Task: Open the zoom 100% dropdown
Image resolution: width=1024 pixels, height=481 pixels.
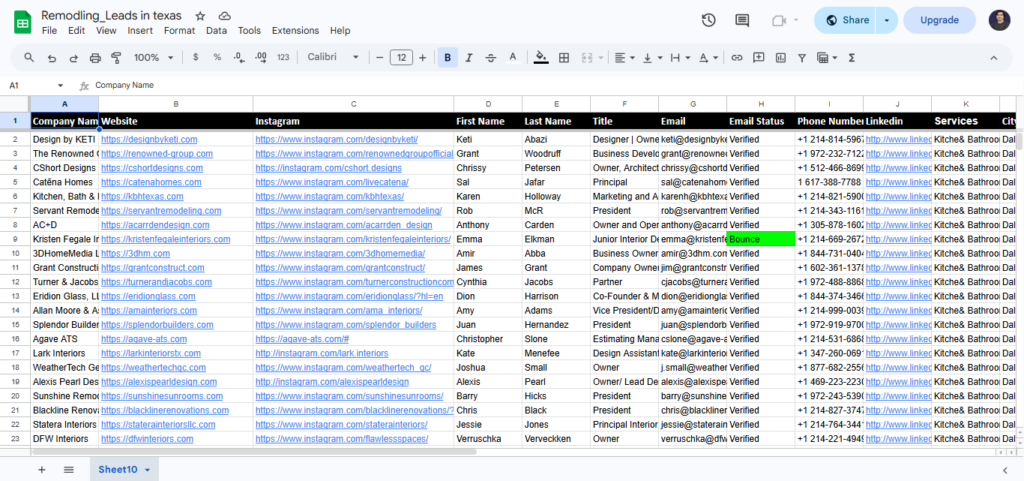Action: 153,57
